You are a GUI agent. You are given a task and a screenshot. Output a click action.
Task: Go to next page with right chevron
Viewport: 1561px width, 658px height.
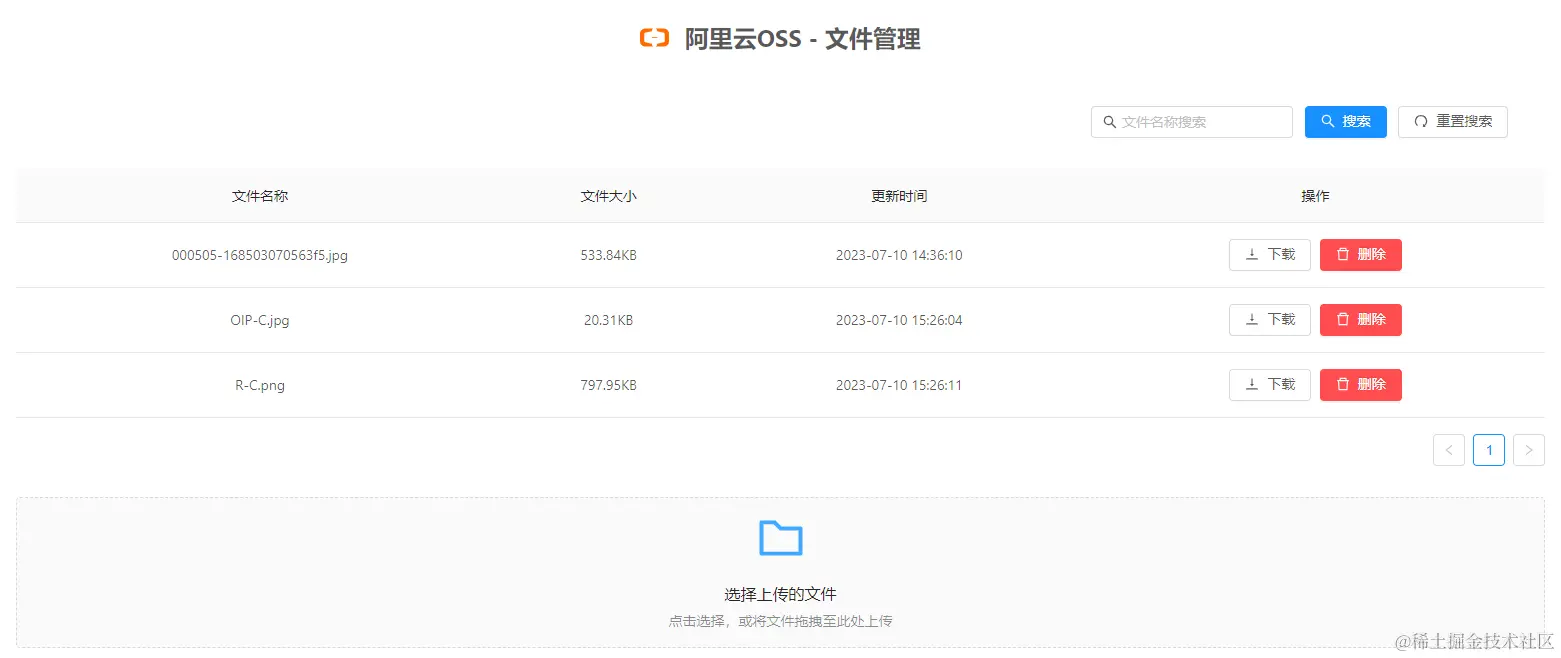1529,450
